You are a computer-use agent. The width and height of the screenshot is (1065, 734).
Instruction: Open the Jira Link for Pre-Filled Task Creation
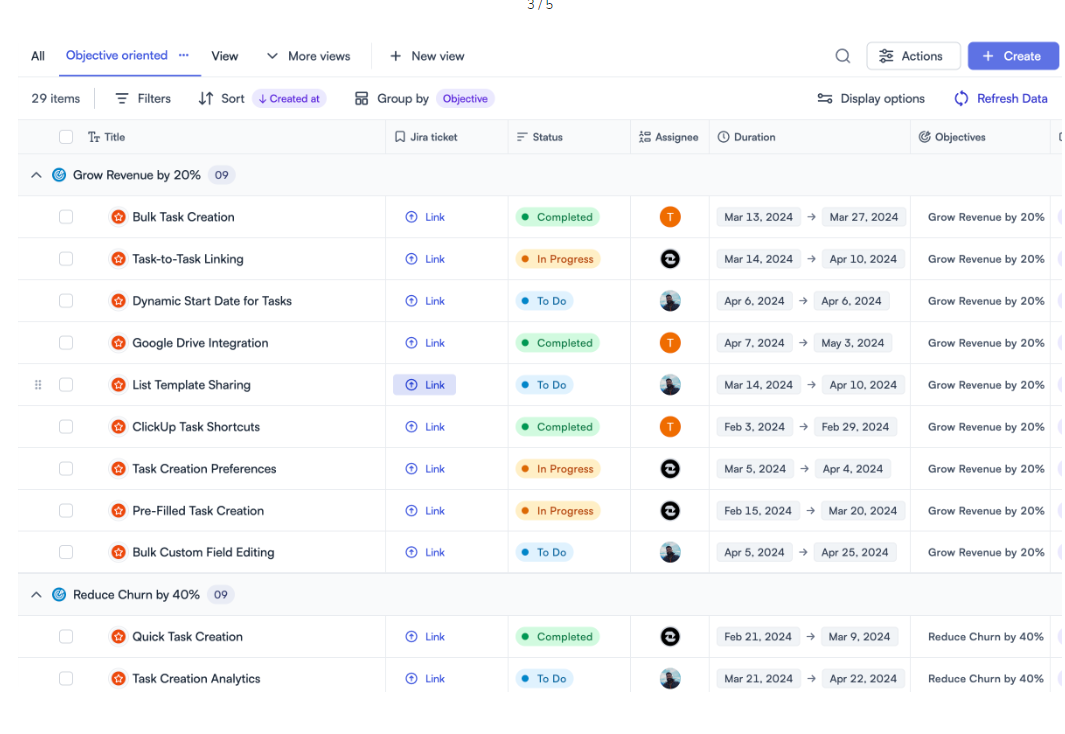[425, 511]
